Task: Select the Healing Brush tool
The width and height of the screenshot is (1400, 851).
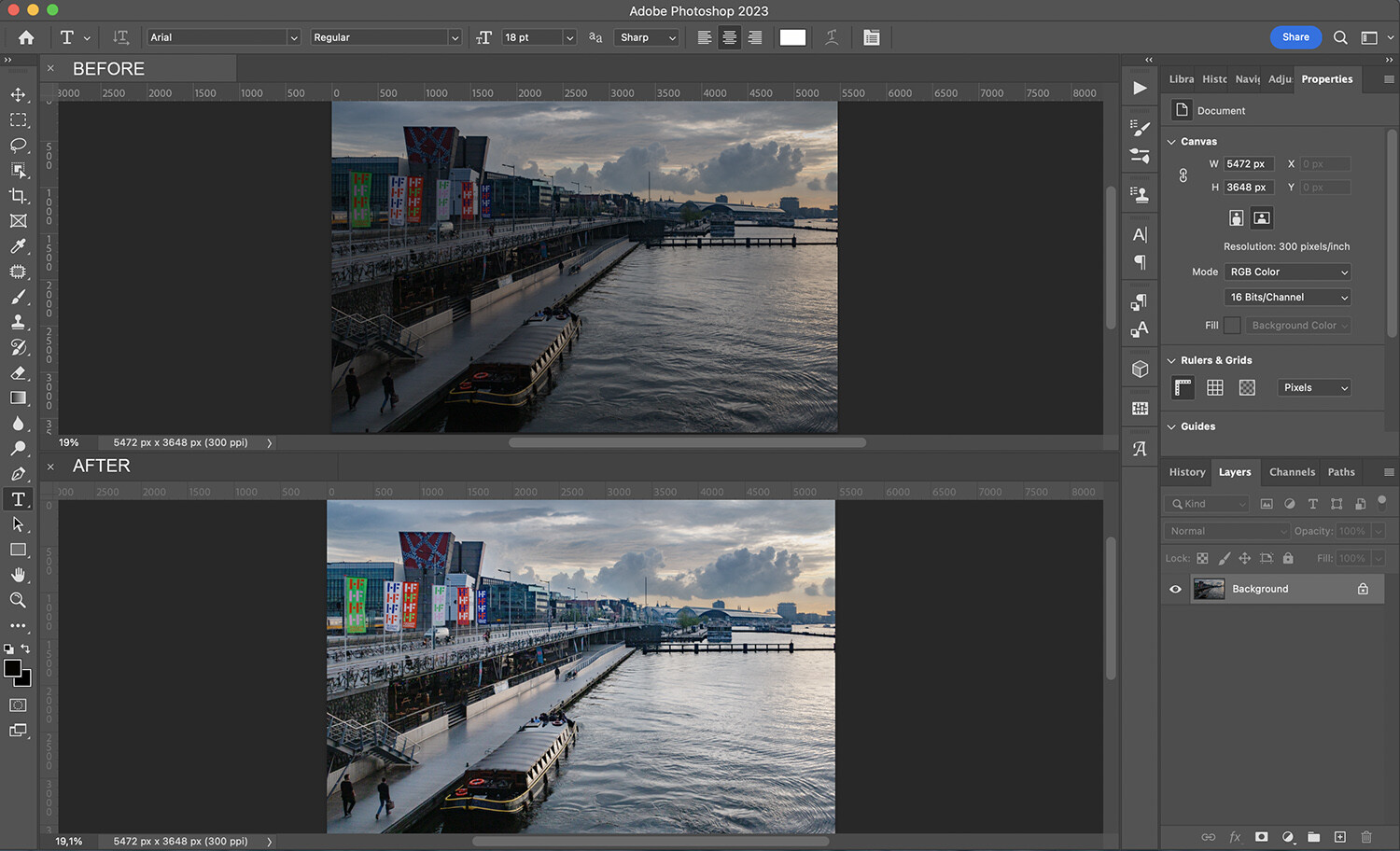Action: [x=19, y=272]
